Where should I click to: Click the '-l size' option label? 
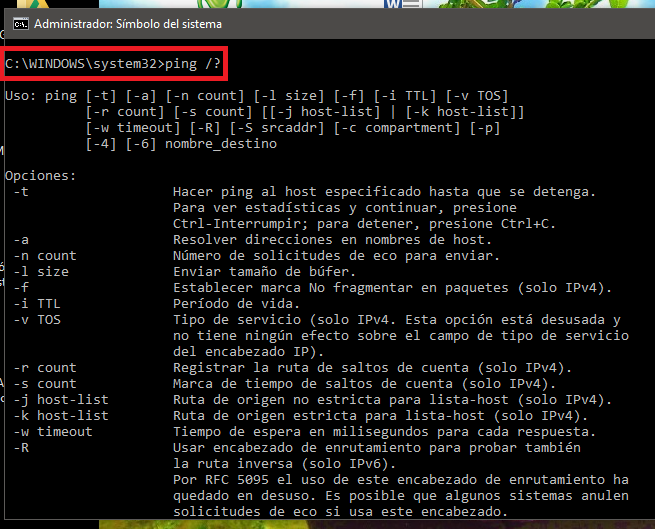point(41,272)
